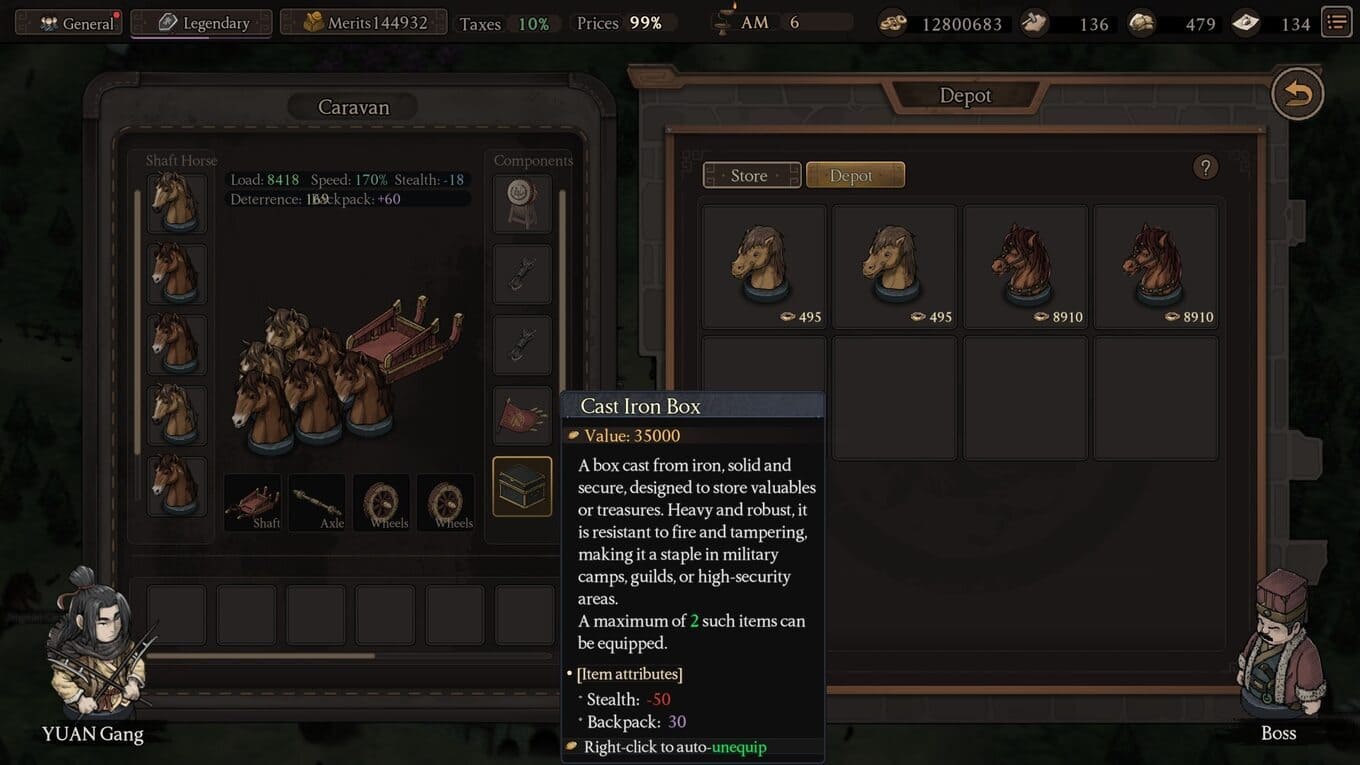Click the top Shaft Horse slot
Viewport: 1360px width, 765px height.
pyautogui.click(x=177, y=204)
